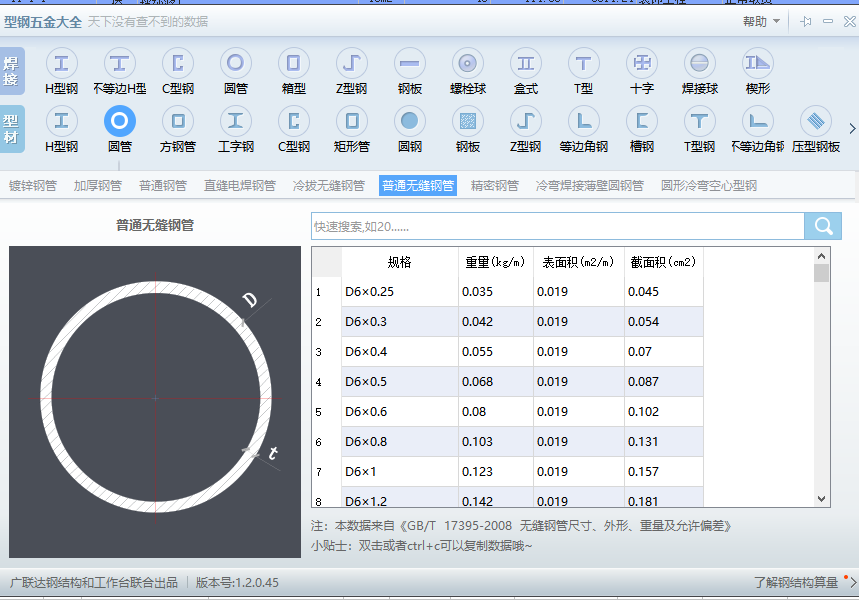Select the 圆钢 round bar icon

tap(410, 122)
